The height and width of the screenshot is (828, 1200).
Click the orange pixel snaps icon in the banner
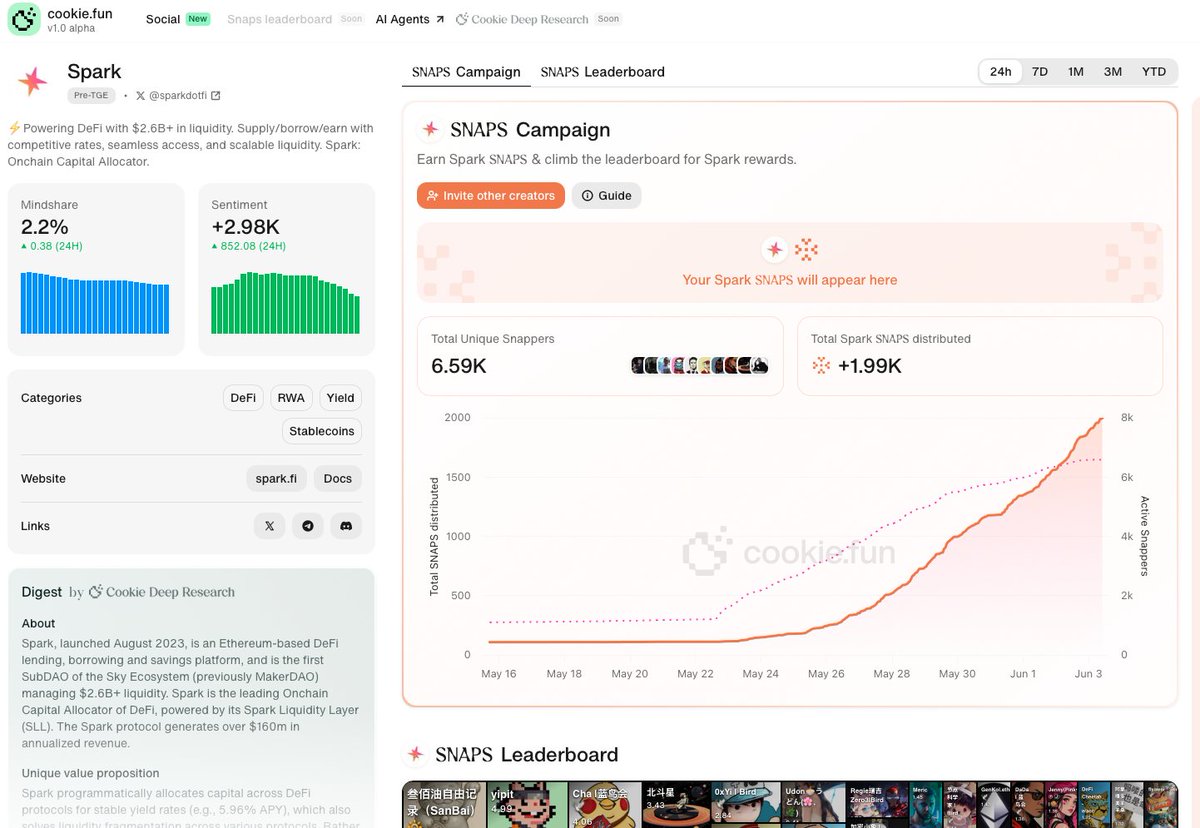click(x=806, y=249)
